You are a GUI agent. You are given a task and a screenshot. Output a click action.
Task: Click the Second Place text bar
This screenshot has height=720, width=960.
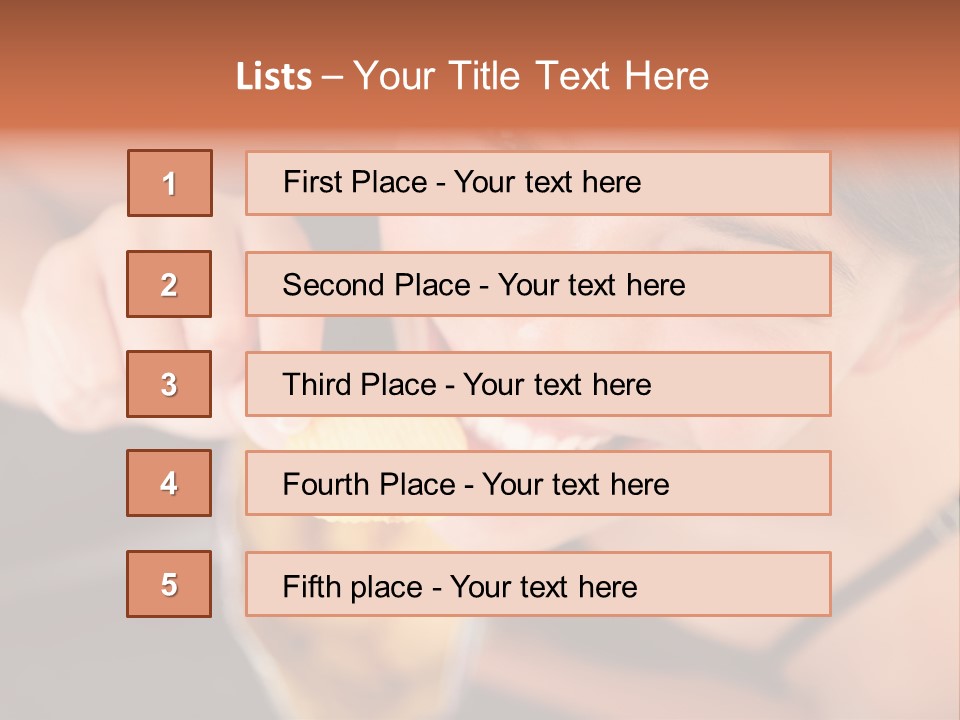538,284
